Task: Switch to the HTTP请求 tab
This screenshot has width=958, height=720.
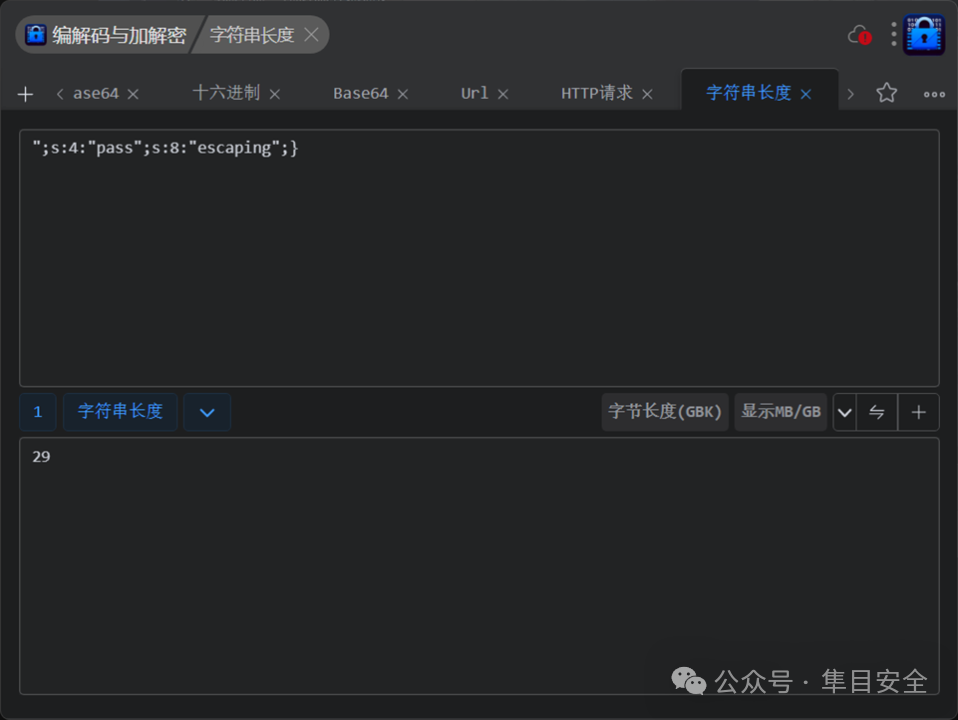Action: point(596,93)
